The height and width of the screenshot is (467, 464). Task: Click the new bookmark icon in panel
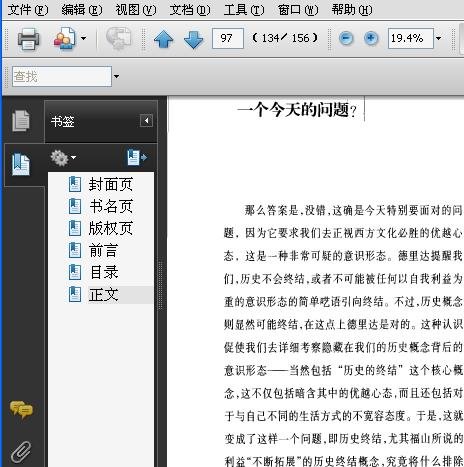pos(137,157)
